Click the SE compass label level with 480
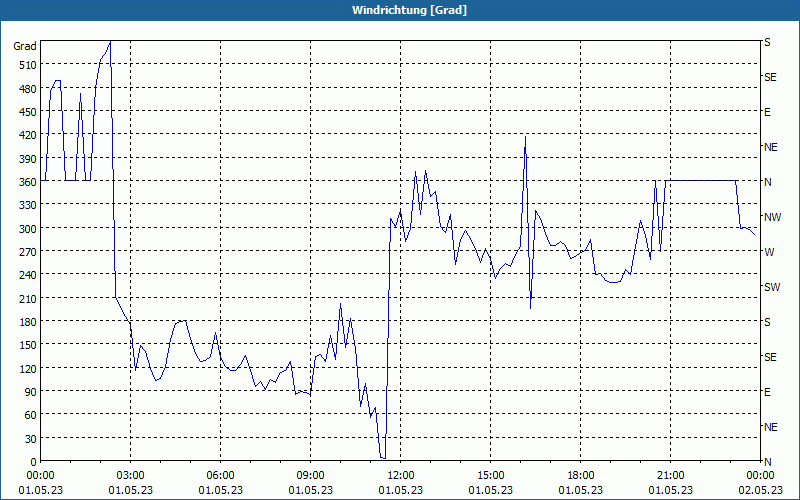Viewport: 800px width, 500px height. point(770,77)
